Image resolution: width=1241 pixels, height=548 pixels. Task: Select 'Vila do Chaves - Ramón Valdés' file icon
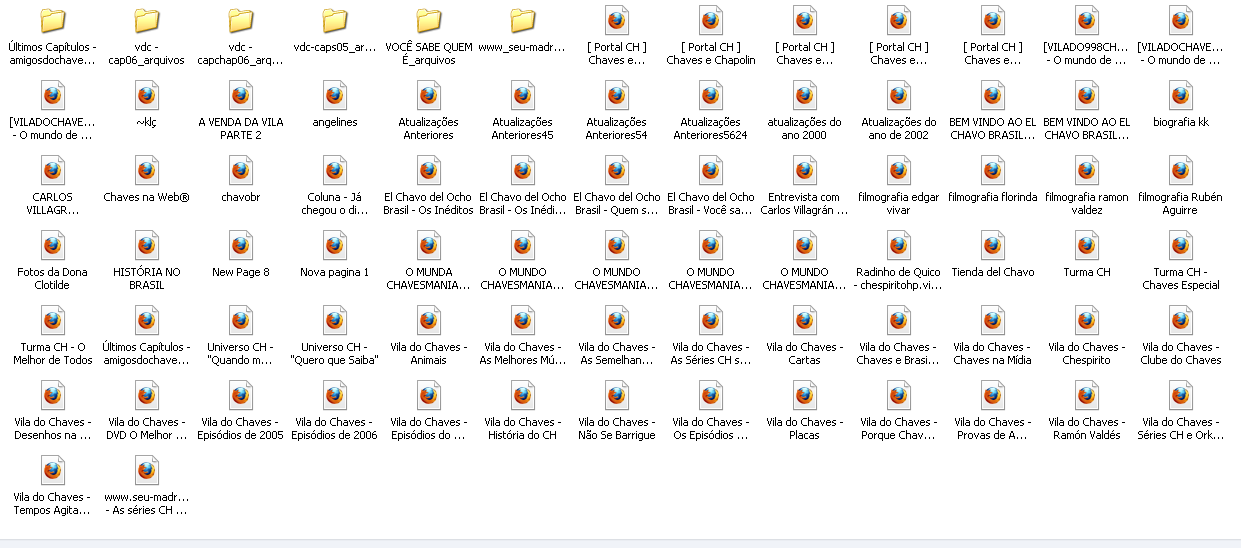1086,396
